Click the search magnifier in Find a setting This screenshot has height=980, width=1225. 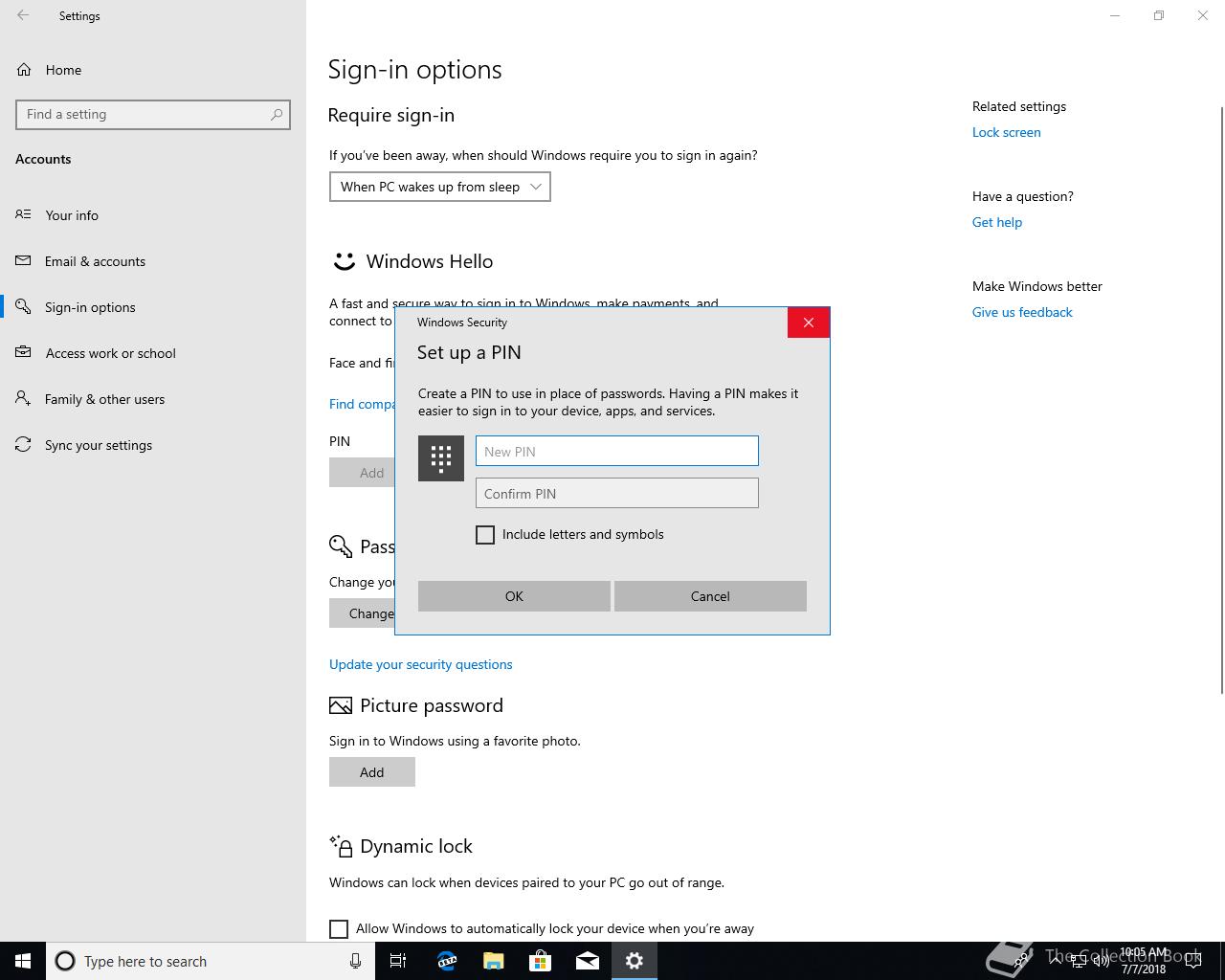point(277,114)
